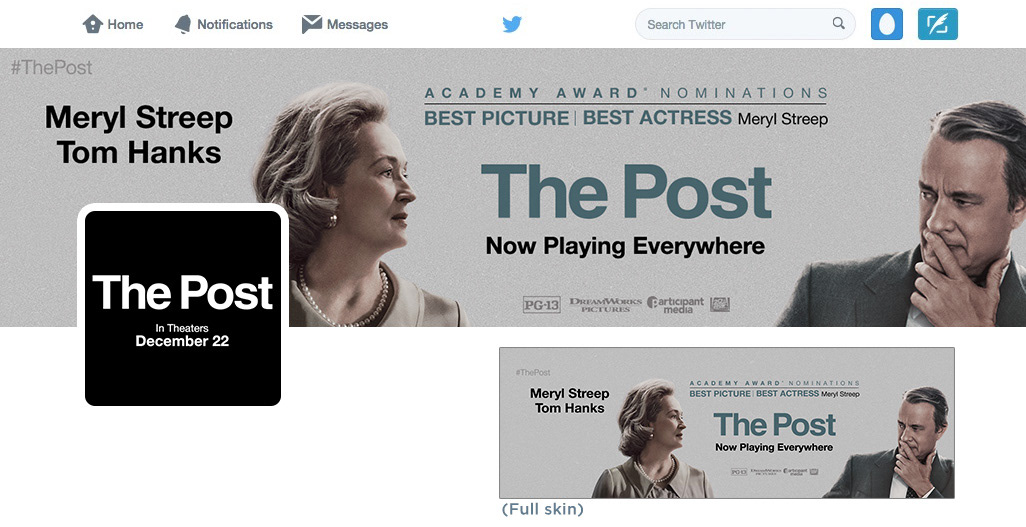This screenshot has height=527, width=1026.
Task: Click the (Full skin) caption link
Action: (x=542, y=509)
